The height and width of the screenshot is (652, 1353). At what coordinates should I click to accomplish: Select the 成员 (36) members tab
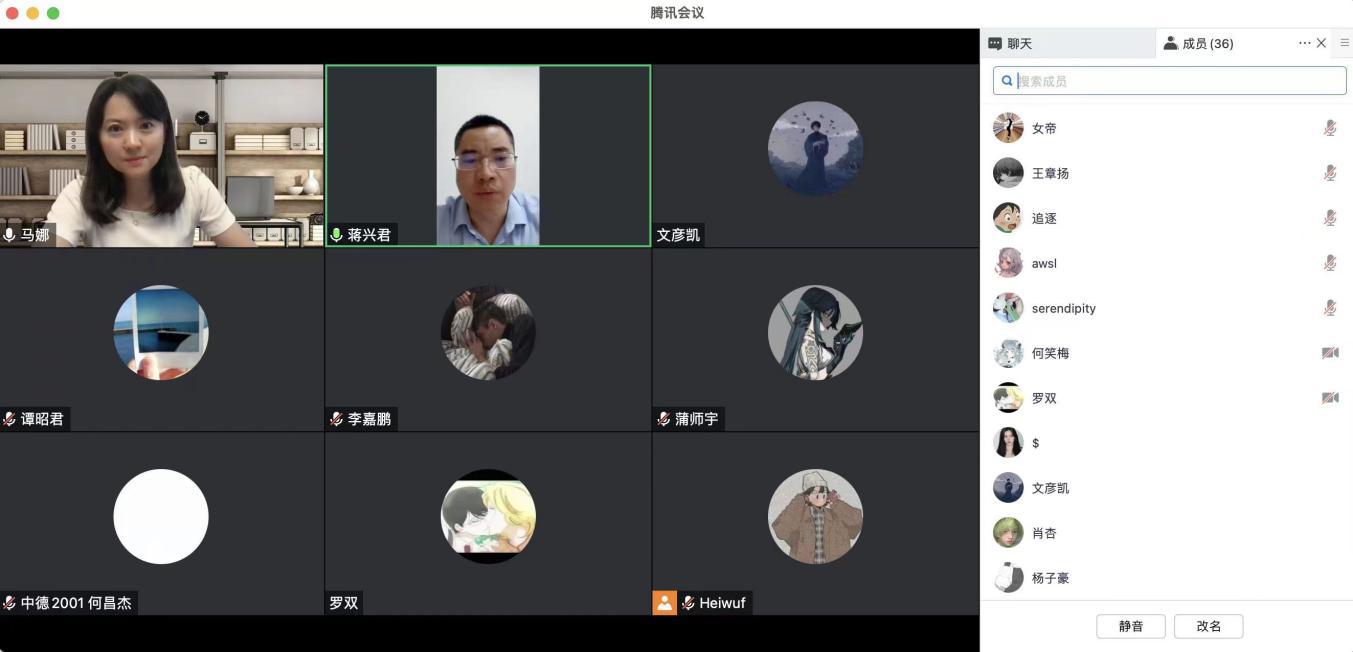coord(1198,43)
